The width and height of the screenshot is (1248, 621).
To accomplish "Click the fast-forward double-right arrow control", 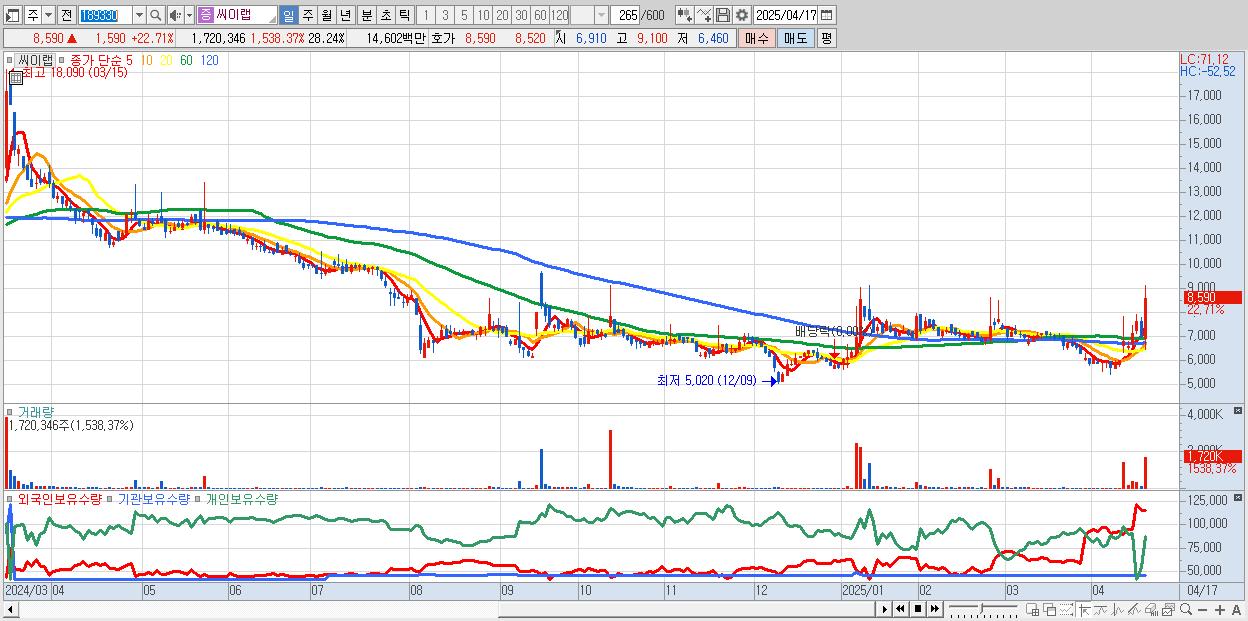I will (934, 609).
